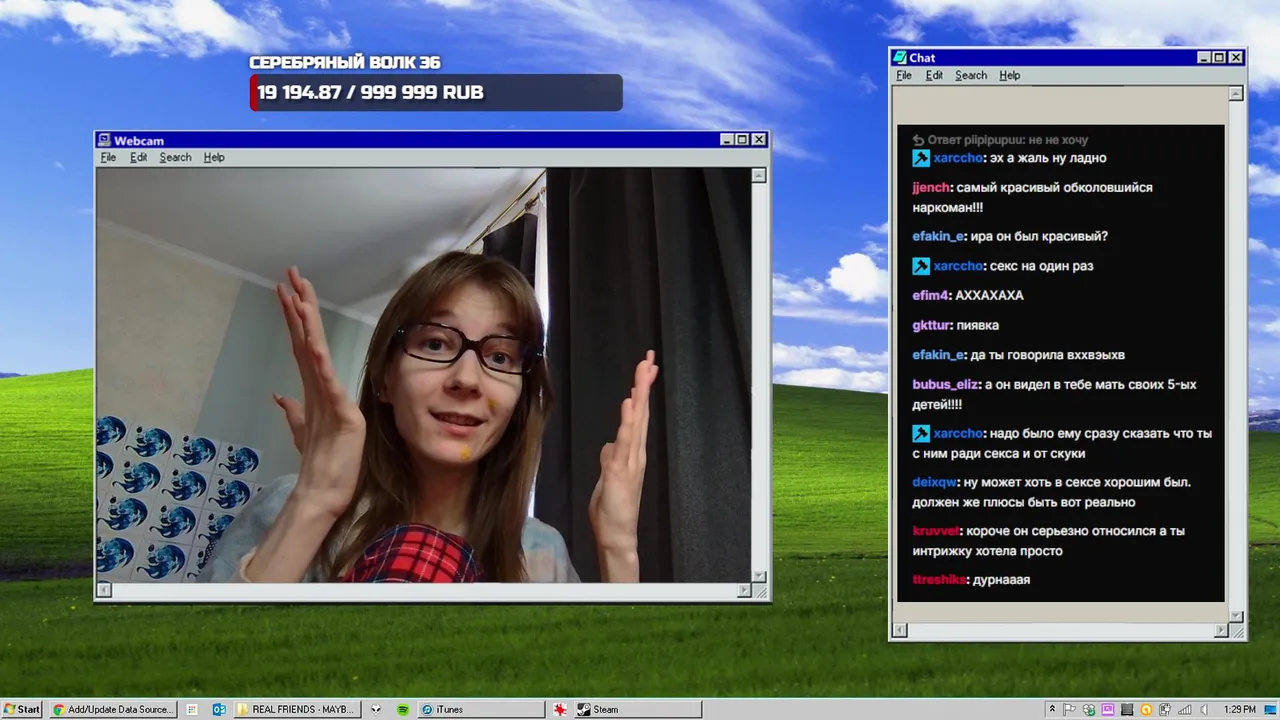
Task: Click Chat vertical scrollbar down arrow
Action: (1236, 616)
